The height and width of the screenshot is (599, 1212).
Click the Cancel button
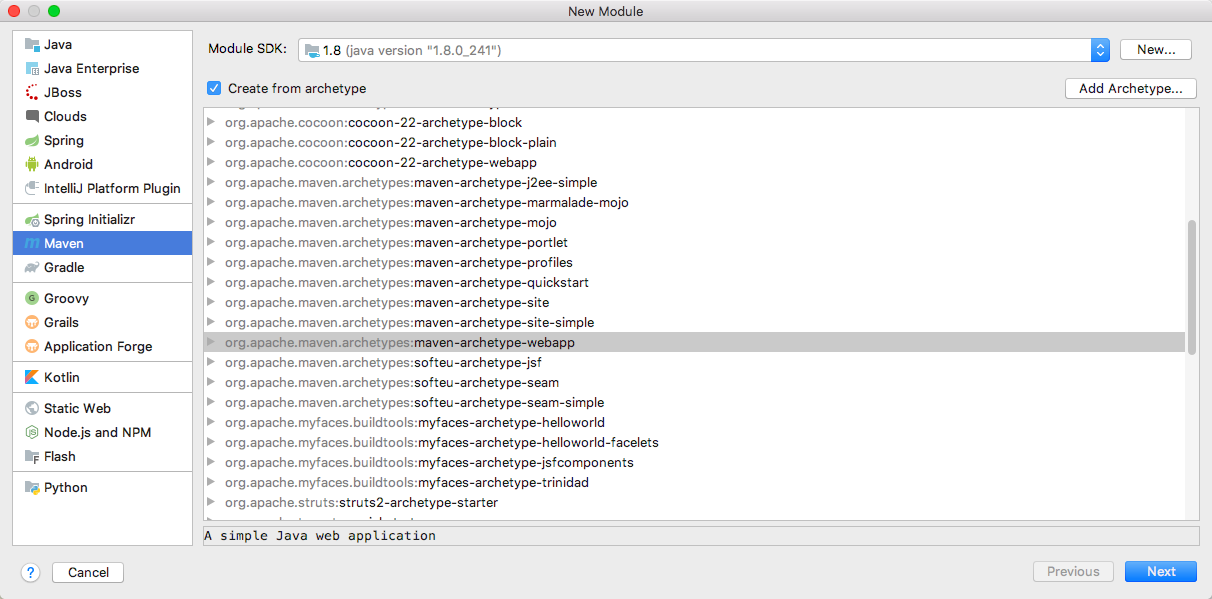pyautogui.click(x=88, y=572)
